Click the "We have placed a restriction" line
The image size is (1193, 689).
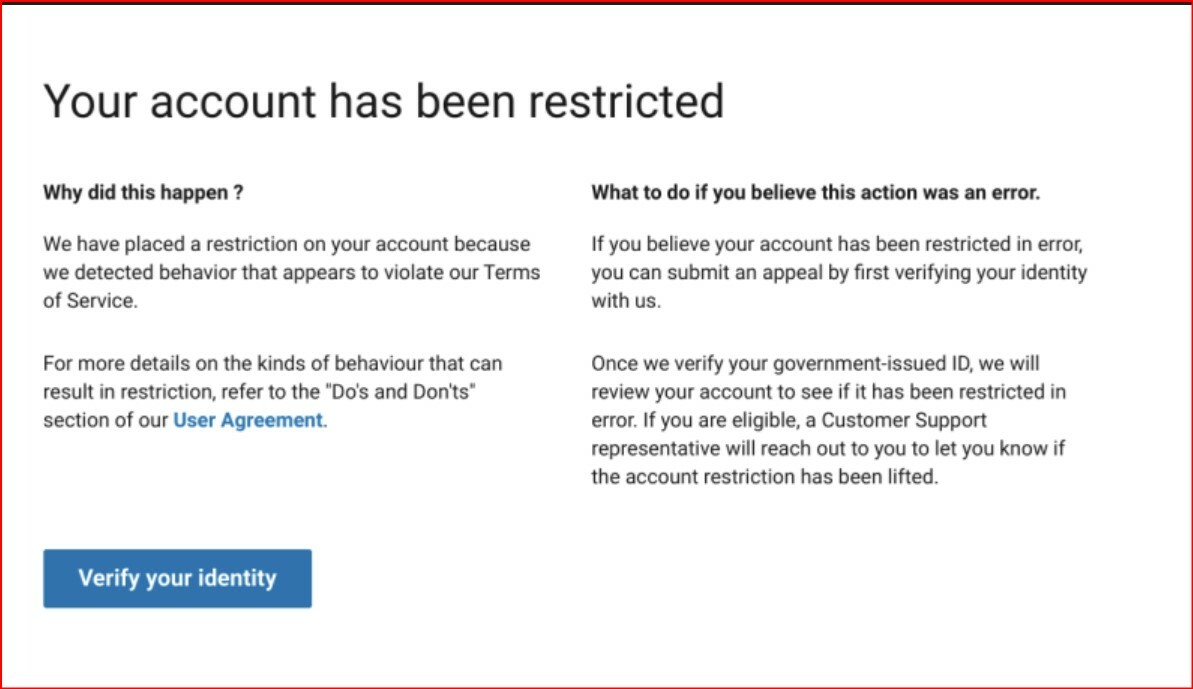point(286,244)
